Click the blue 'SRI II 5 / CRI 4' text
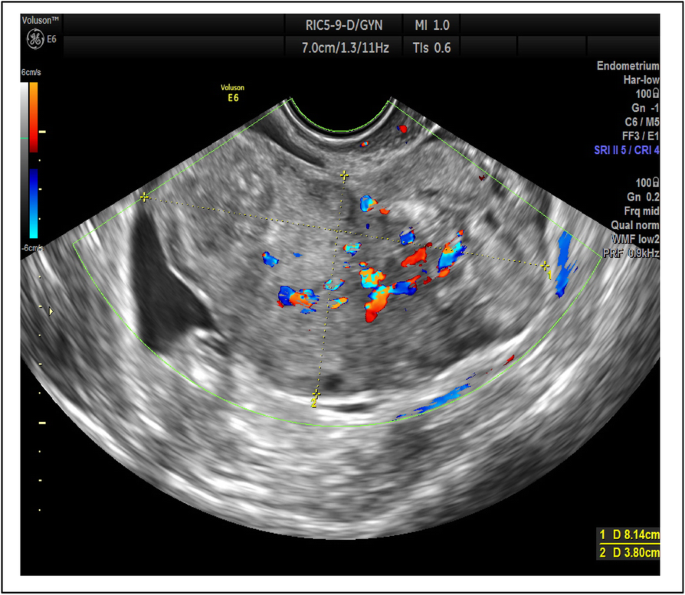The width and height of the screenshot is (685, 595). click(626, 150)
